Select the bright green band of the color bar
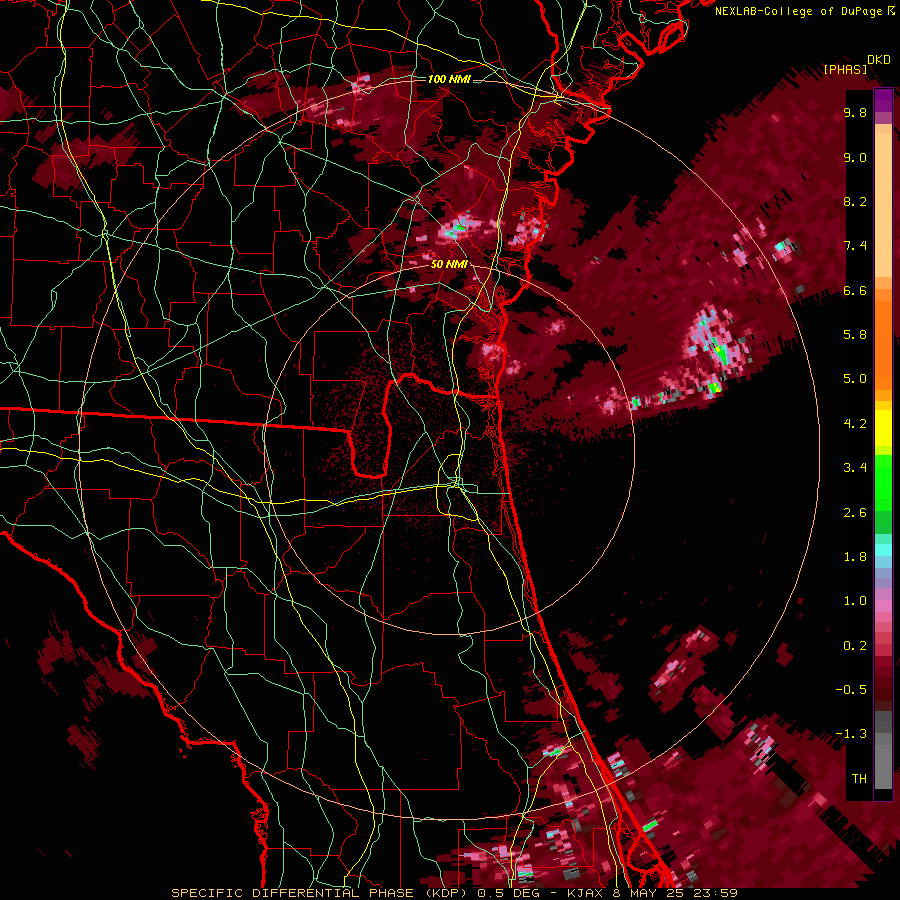 click(883, 483)
